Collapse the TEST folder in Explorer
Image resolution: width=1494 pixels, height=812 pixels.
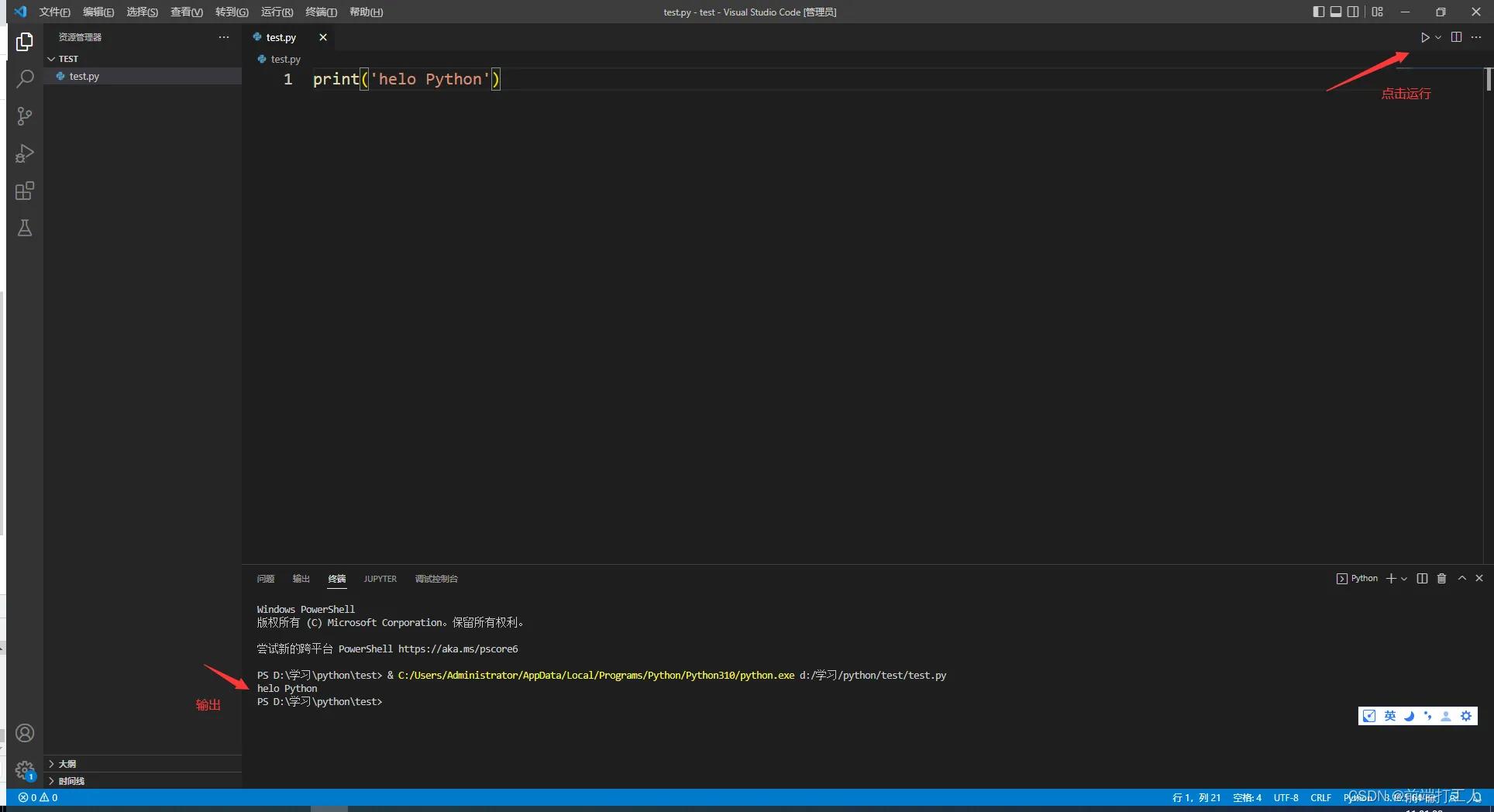point(52,58)
